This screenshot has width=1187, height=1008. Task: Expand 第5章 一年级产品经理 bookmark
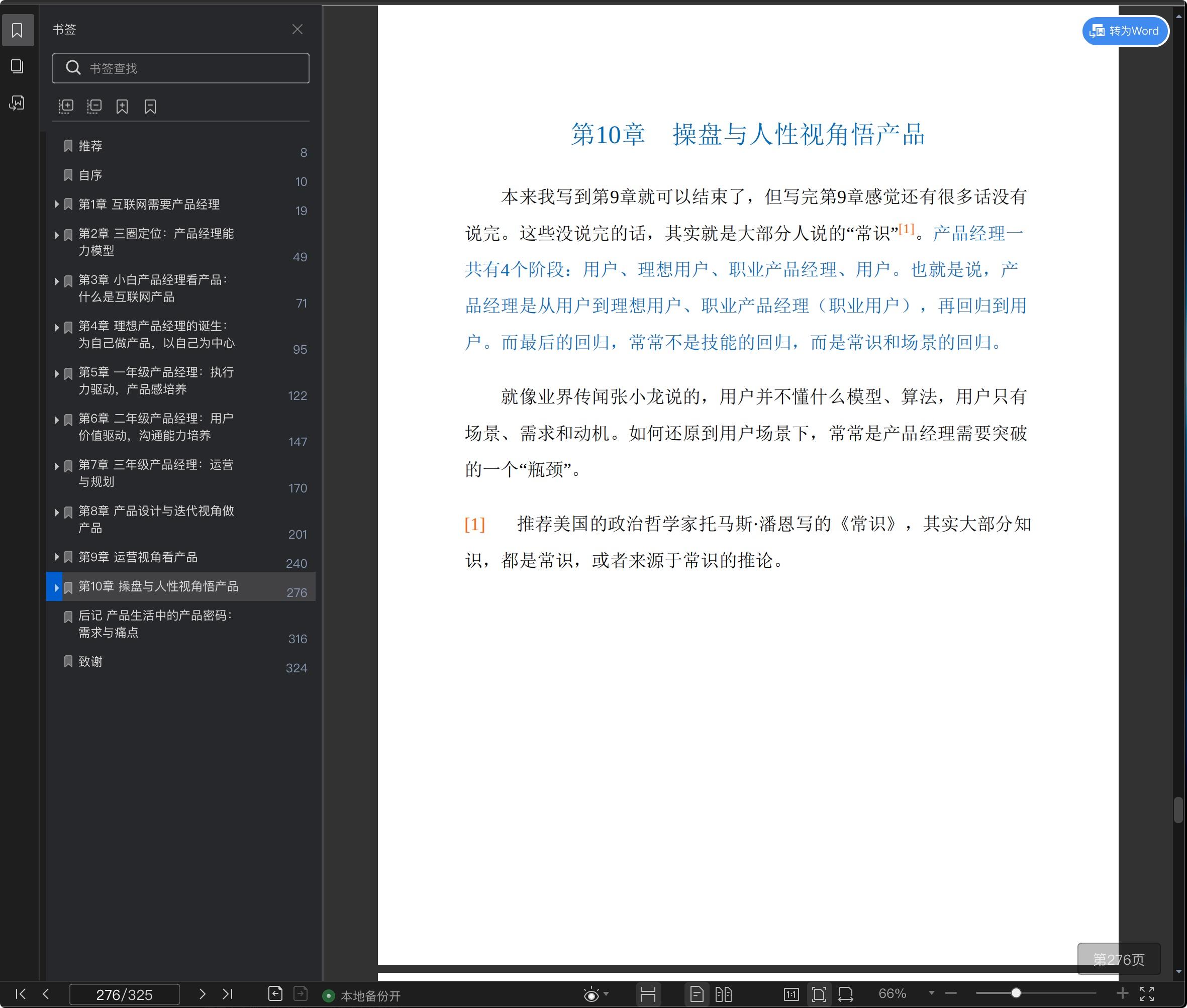coord(57,374)
